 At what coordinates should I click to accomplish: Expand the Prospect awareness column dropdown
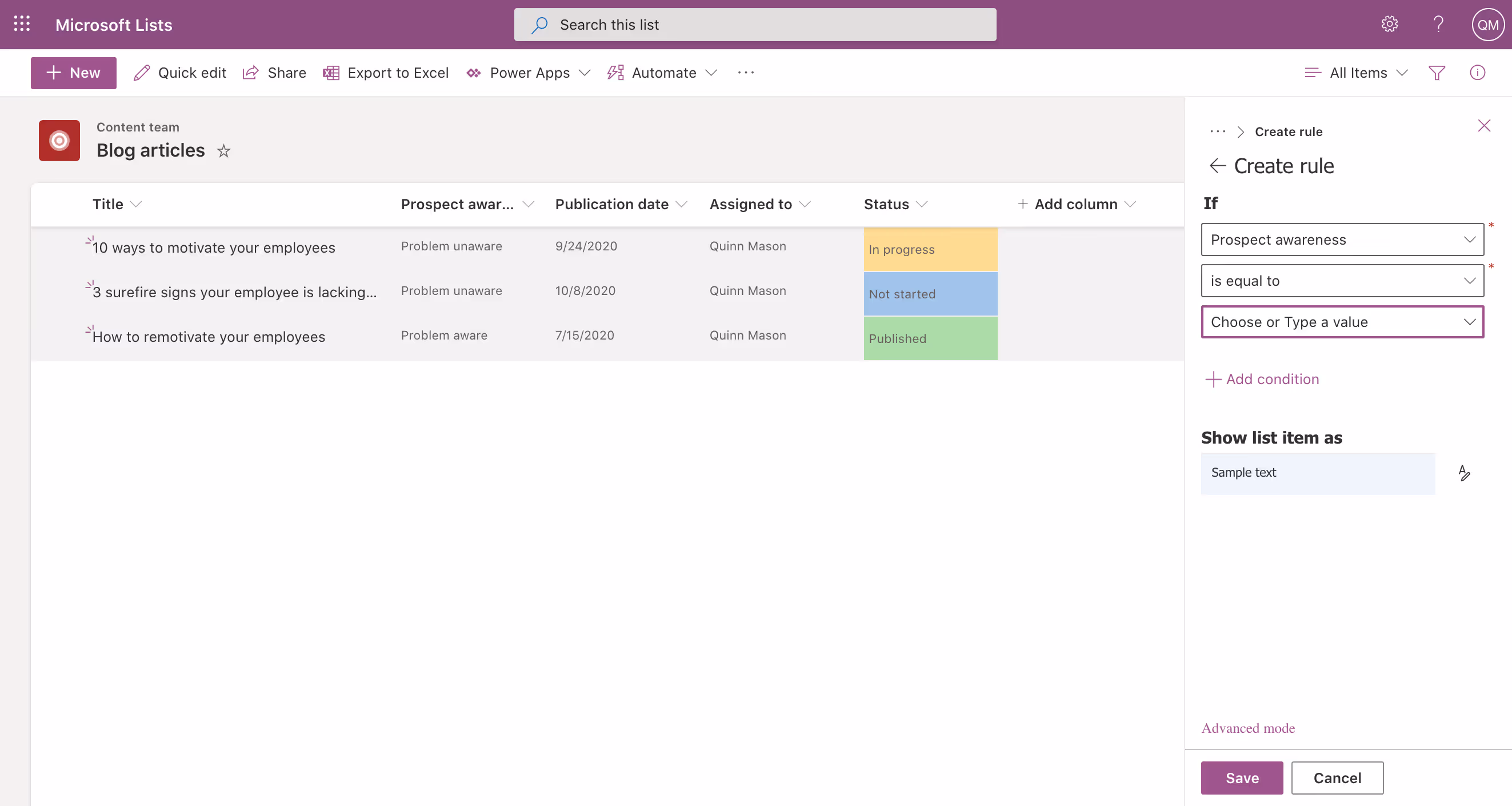1342,240
